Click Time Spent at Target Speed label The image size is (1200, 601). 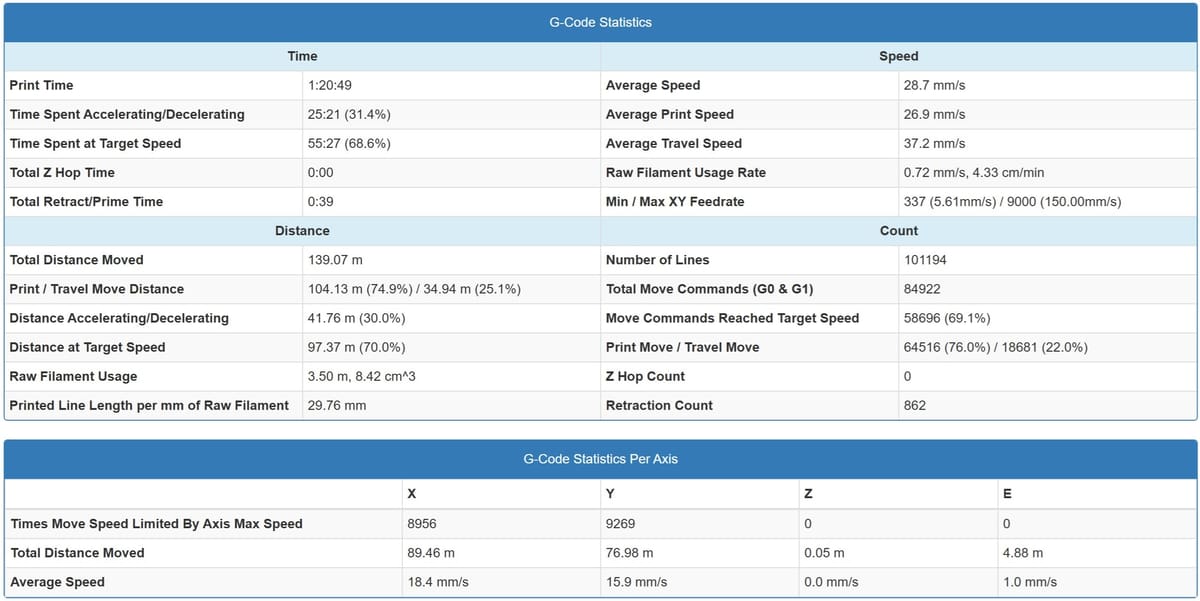click(x=96, y=143)
